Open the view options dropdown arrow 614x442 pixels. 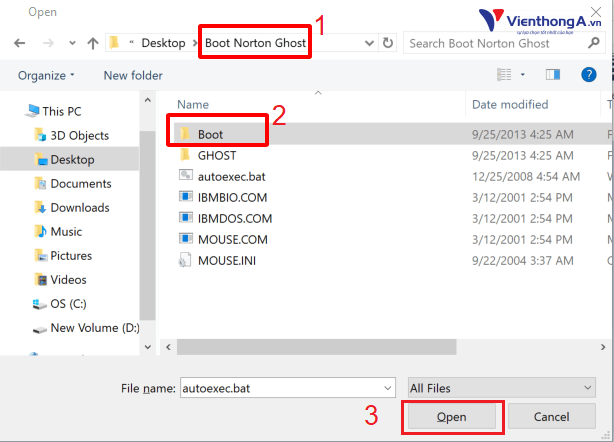[522, 74]
